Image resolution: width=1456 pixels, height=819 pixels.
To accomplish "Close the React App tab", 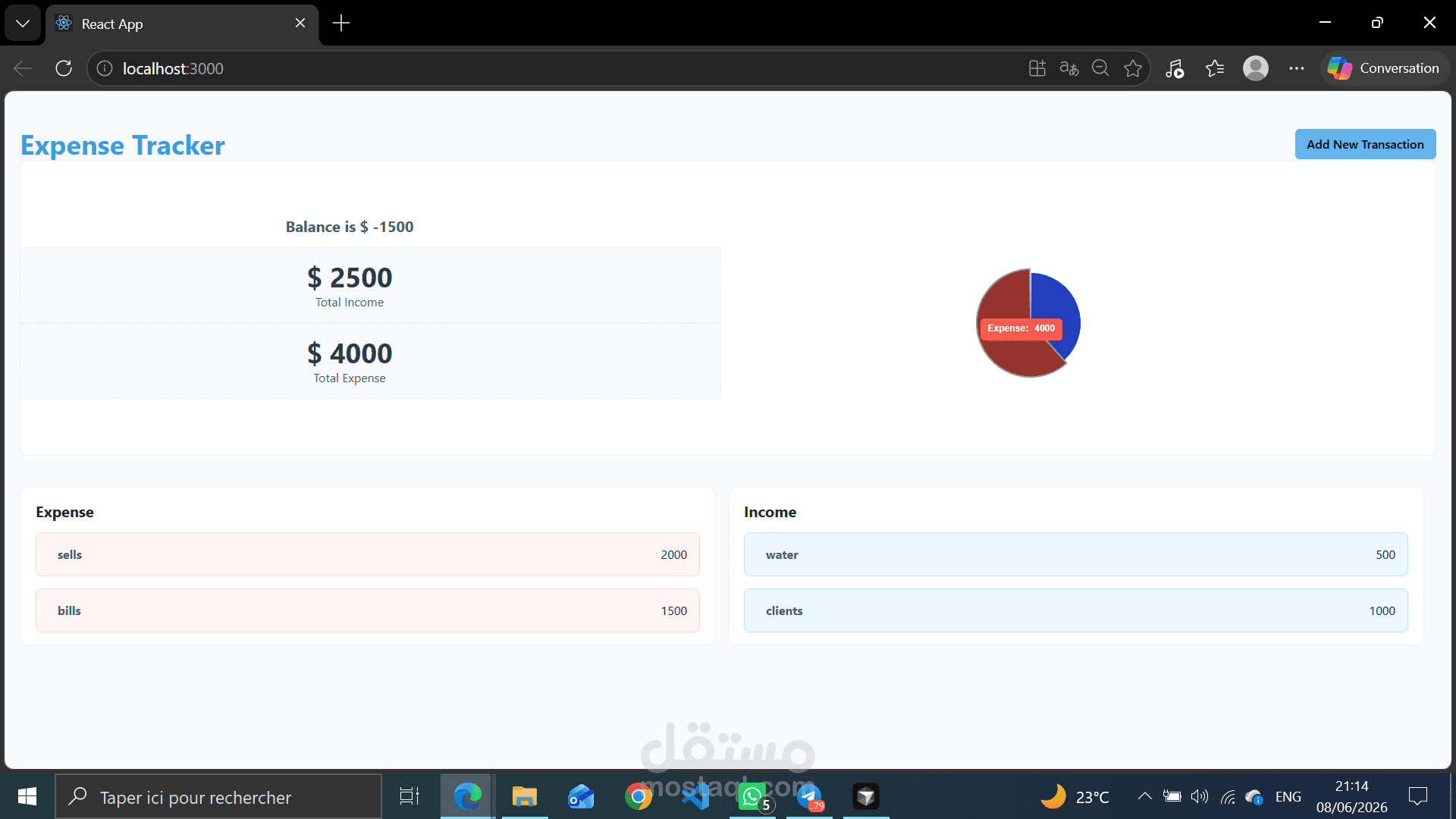I will (300, 23).
